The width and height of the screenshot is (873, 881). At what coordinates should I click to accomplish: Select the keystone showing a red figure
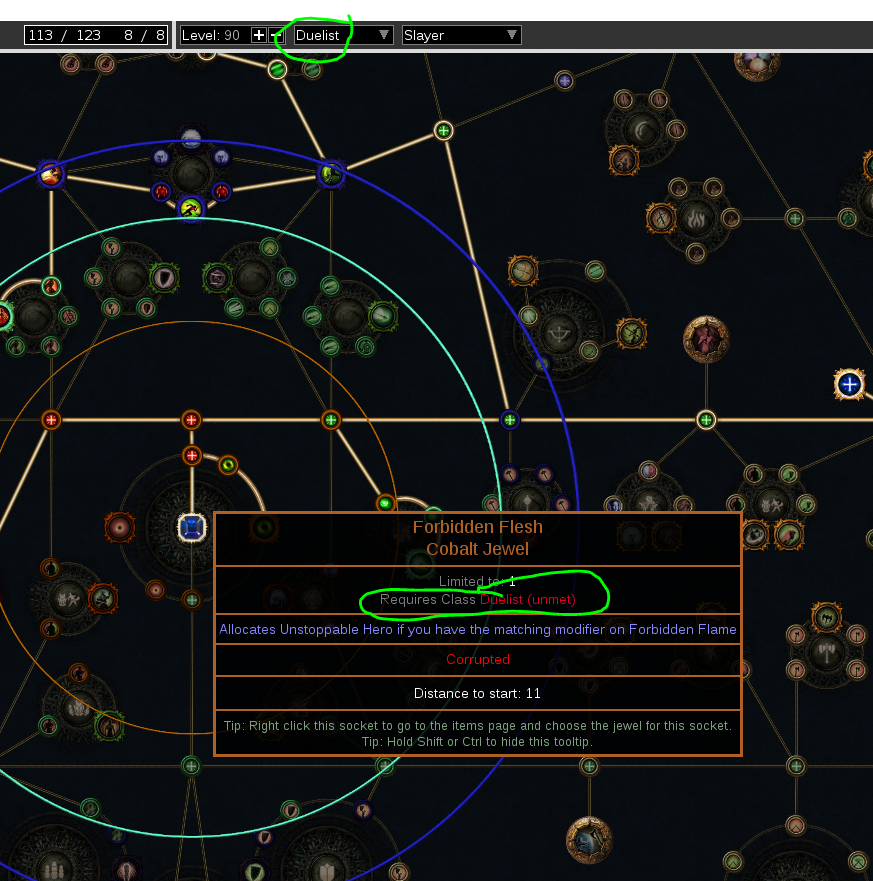(x=706, y=339)
